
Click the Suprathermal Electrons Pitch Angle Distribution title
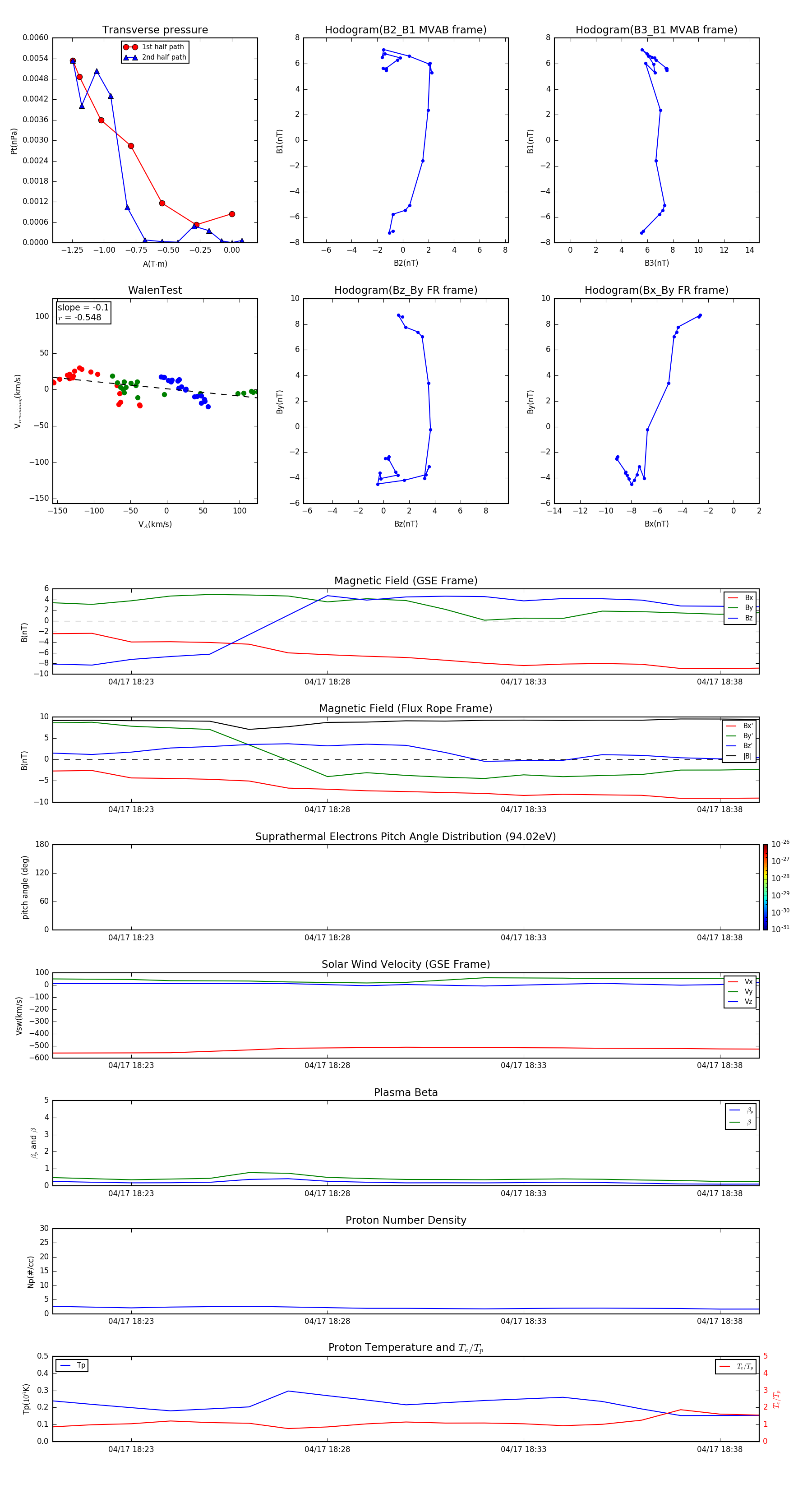pos(406,837)
